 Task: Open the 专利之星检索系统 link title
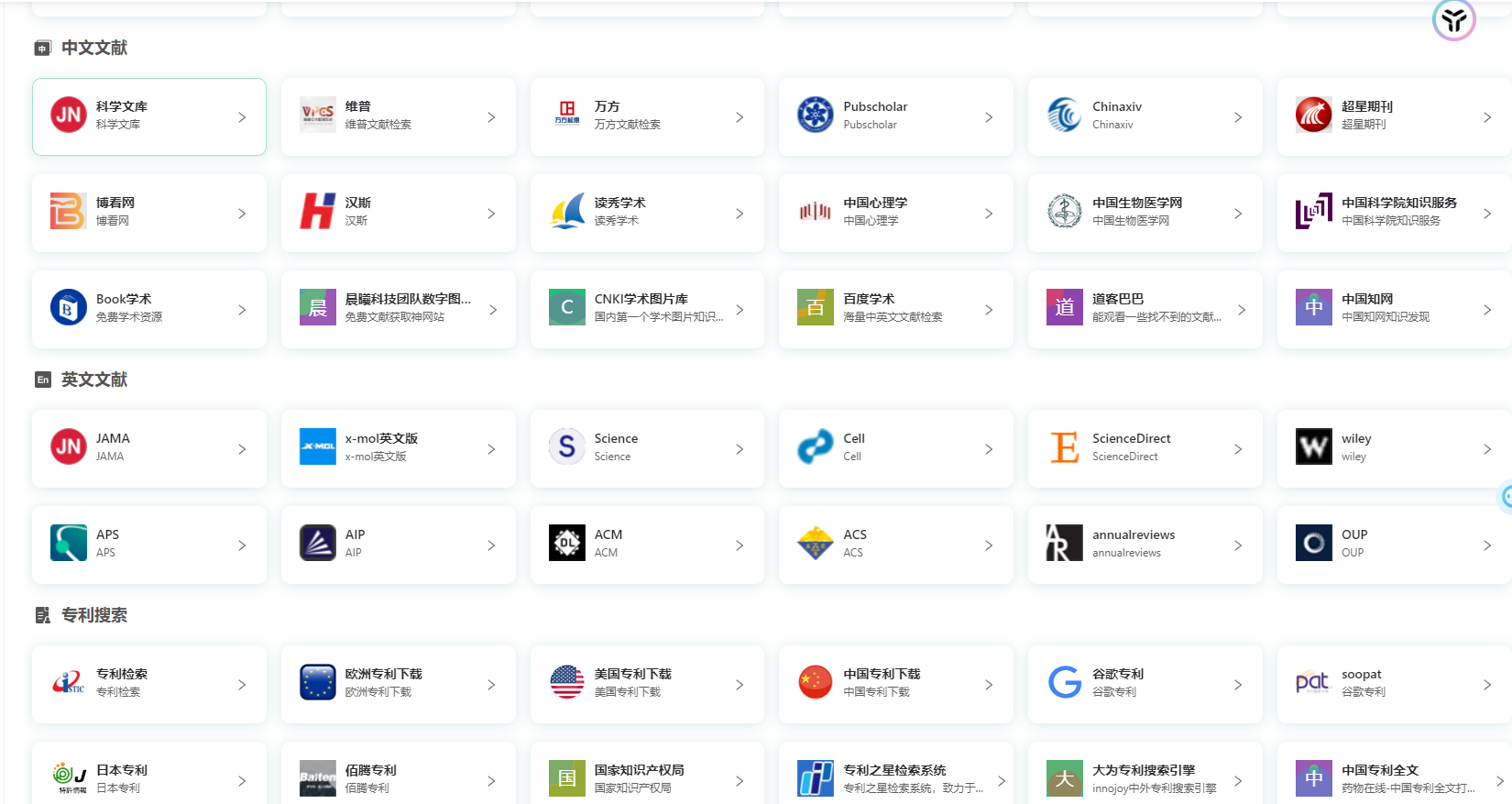click(894, 770)
